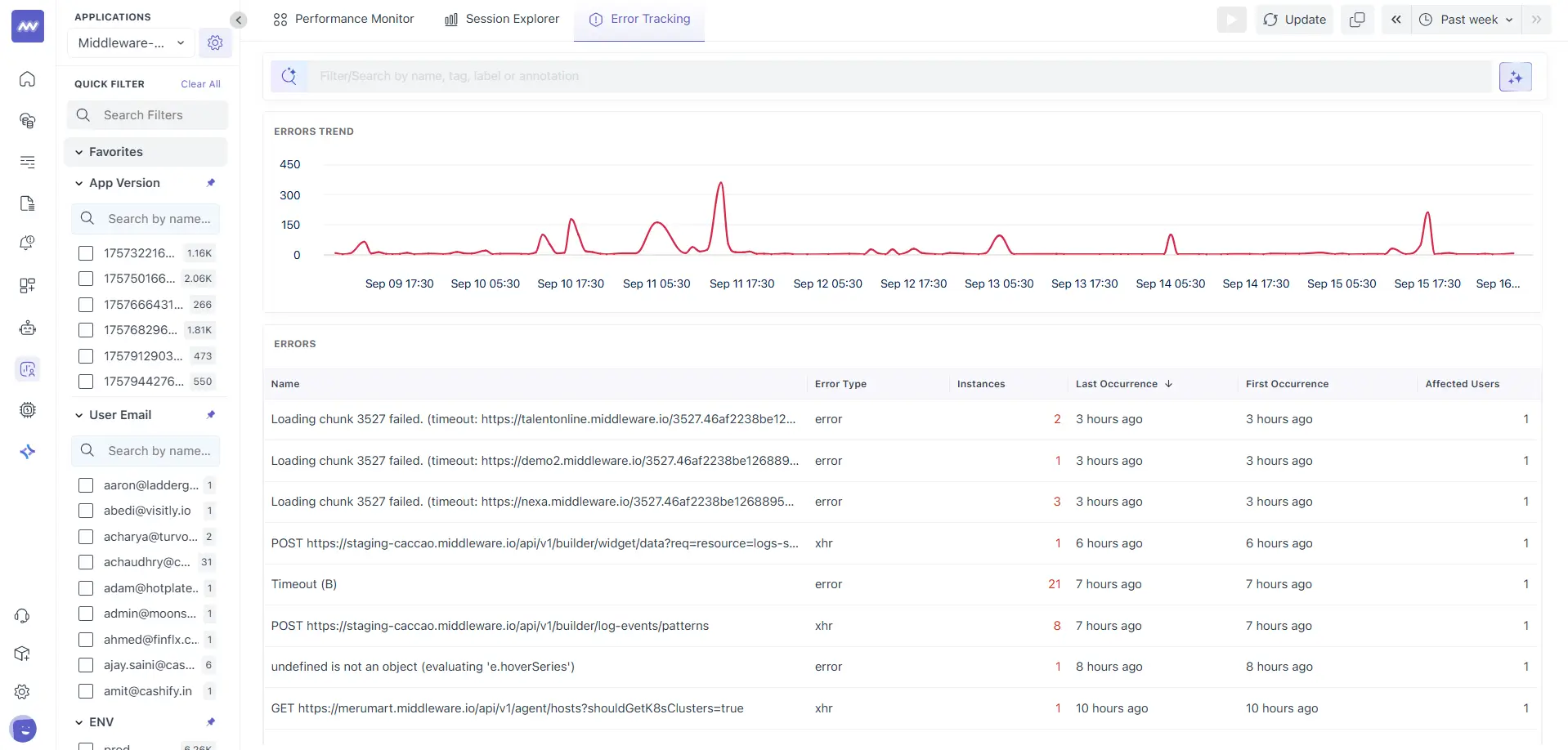This screenshot has height=750, width=1568.
Task: Switch to the Session Explorer tab
Action: pyautogui.click(x=501, y=19)
